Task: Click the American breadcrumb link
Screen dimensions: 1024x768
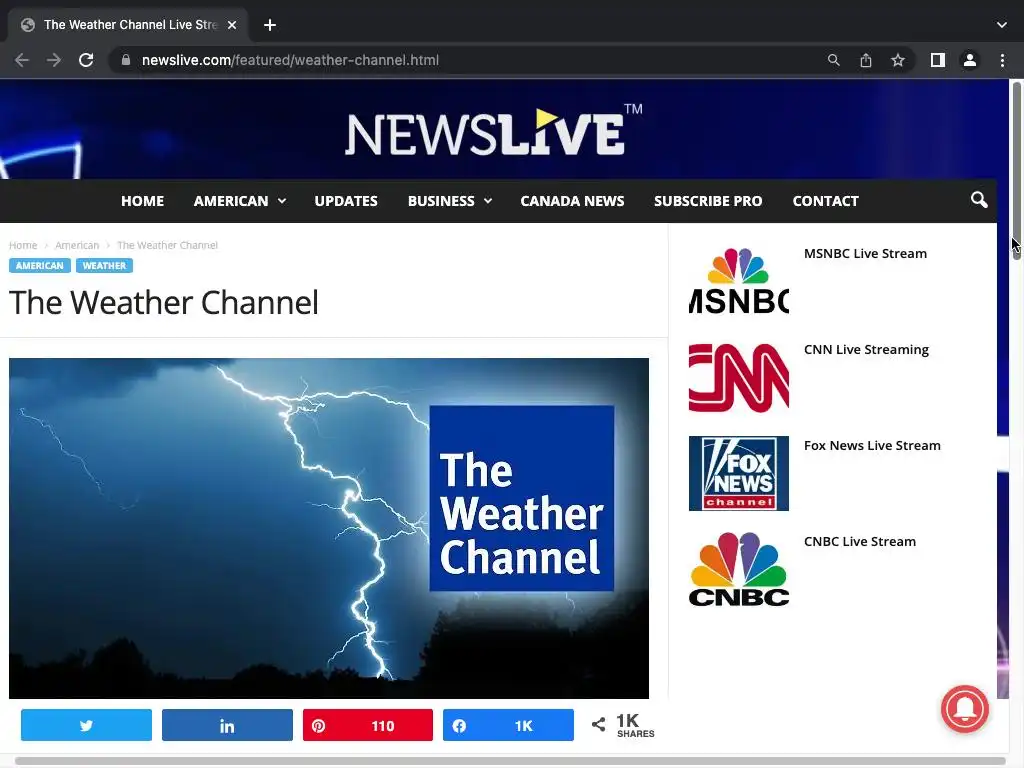Action: [x=77, y=245]
